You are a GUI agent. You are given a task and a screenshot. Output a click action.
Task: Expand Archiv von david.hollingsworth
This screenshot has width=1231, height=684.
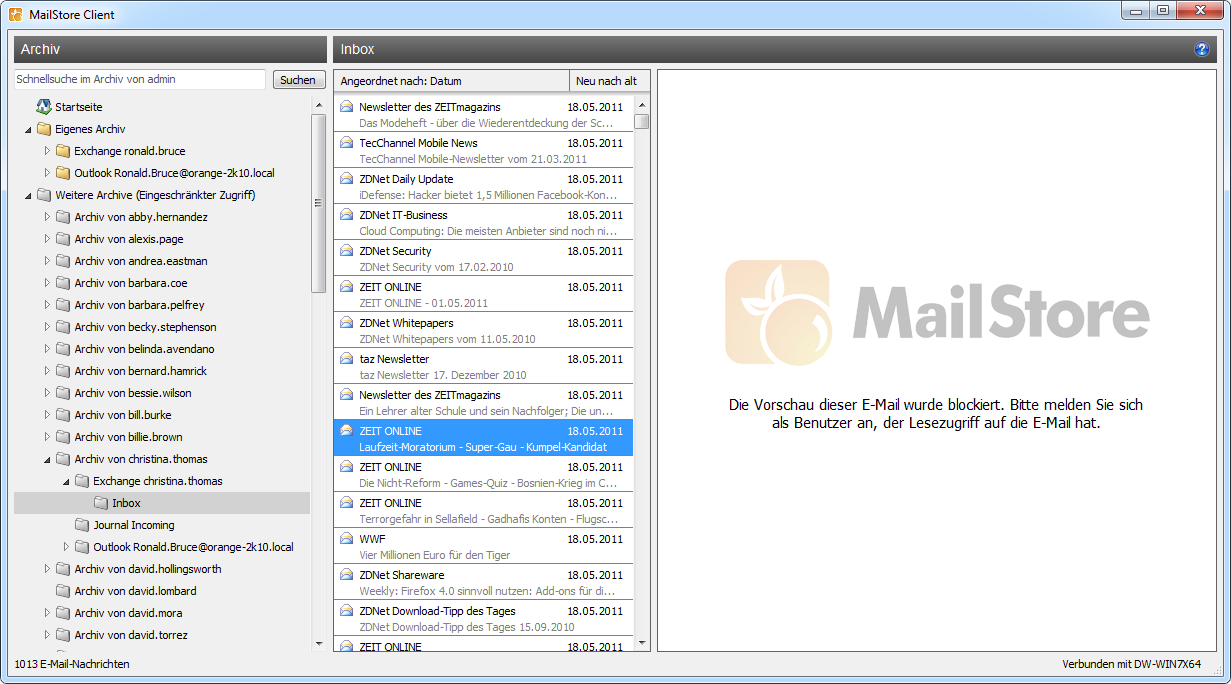point(47,569)
